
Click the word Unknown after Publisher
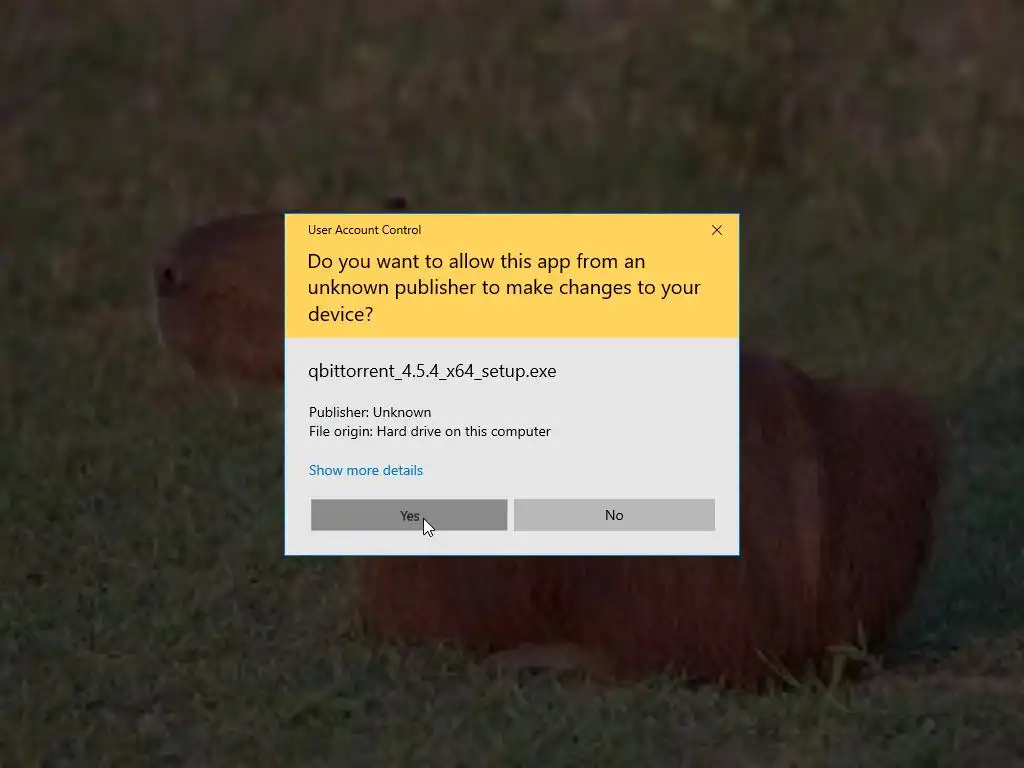tap(402, 412)
